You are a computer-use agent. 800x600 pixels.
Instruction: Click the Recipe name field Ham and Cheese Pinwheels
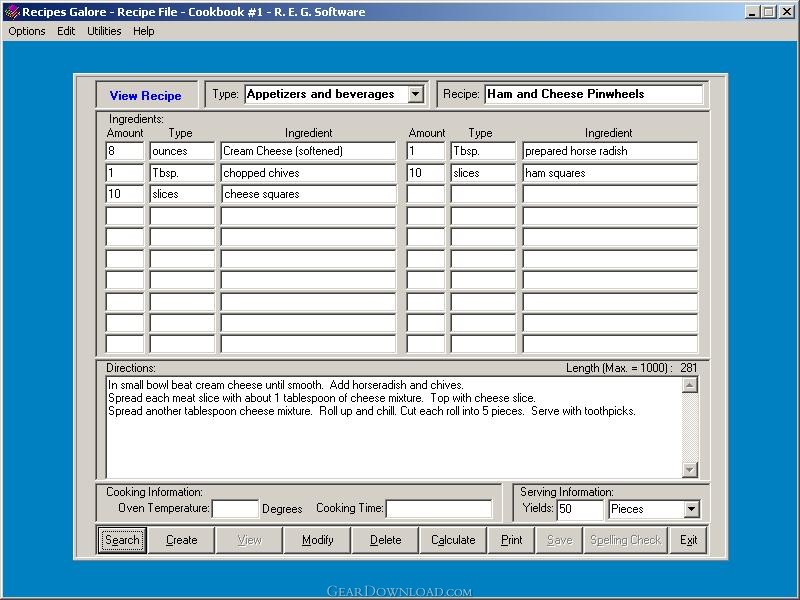593,94
